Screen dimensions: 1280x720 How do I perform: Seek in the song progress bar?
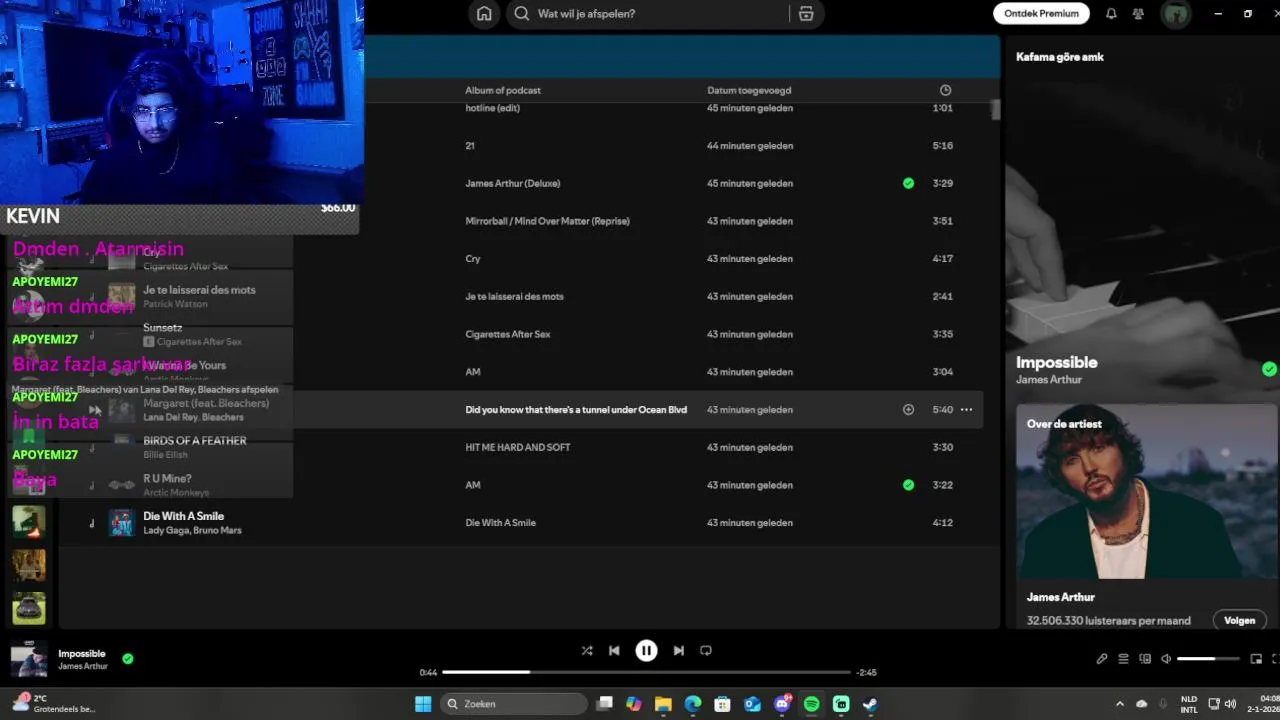(646, 672)
